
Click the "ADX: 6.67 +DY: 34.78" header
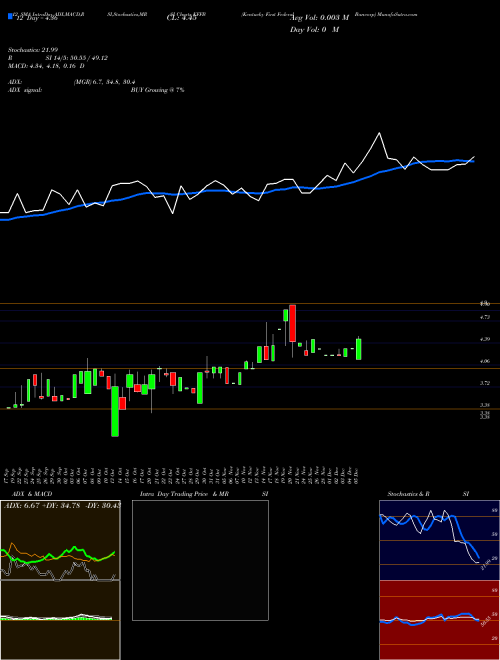pyautogui.click(x=42, y=506)
